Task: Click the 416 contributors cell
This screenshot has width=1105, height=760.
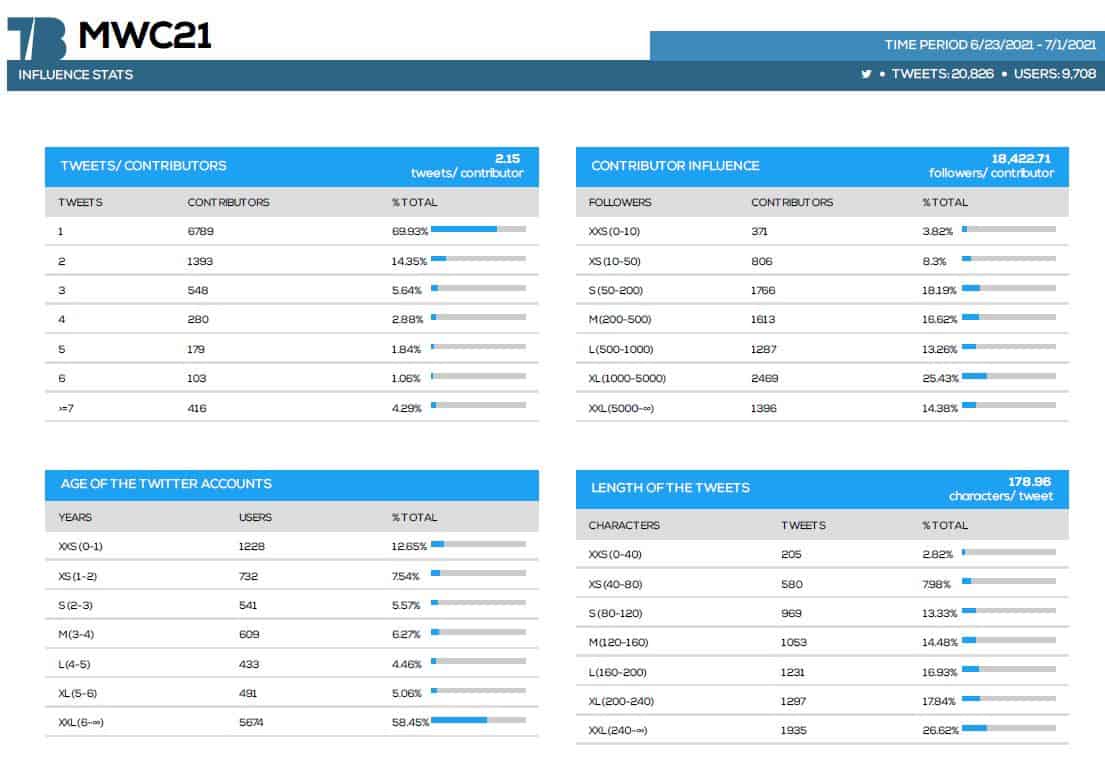Action: (x=197, y=408)
